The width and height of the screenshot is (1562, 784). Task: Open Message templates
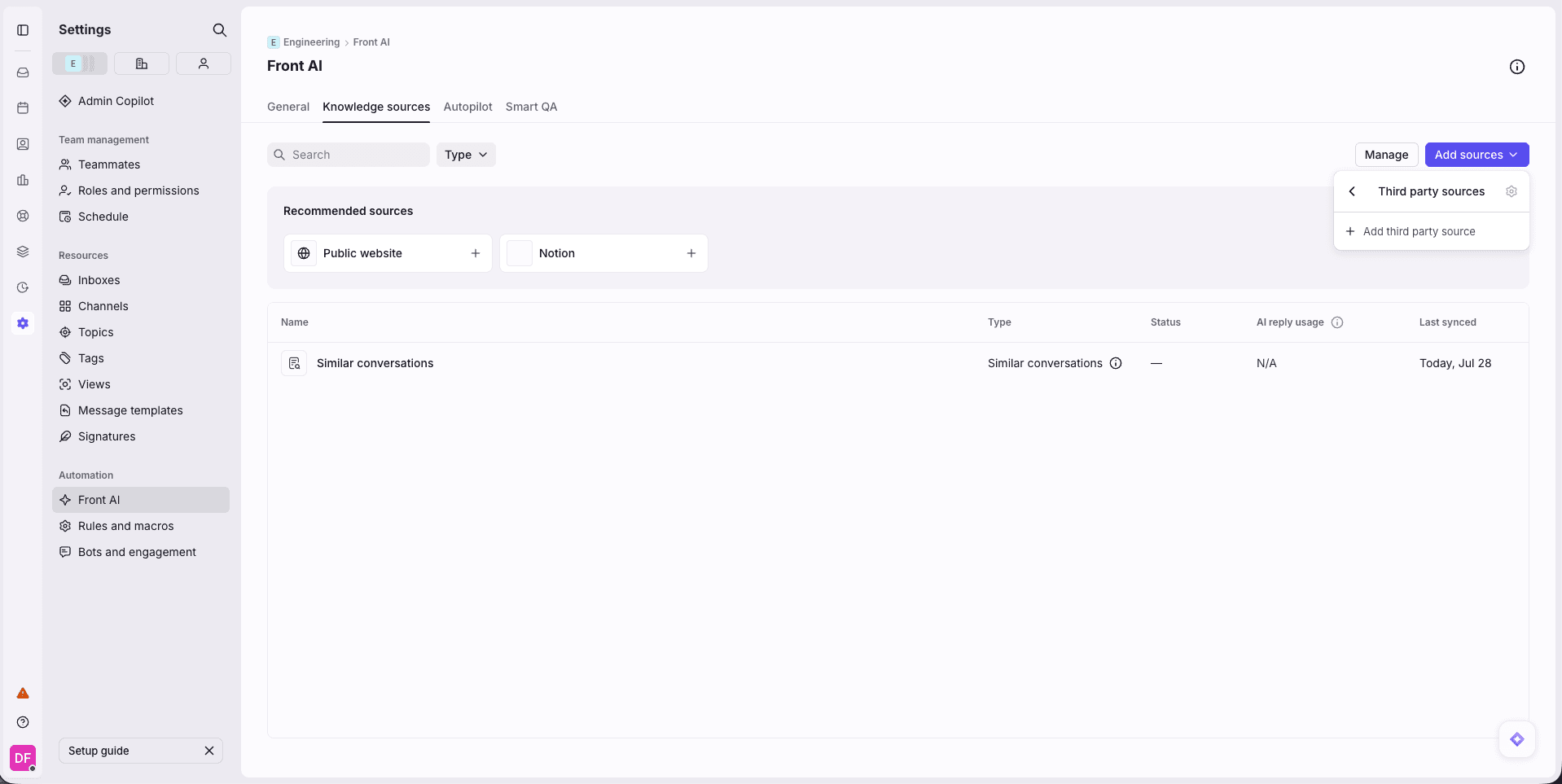tap(141, 410)
